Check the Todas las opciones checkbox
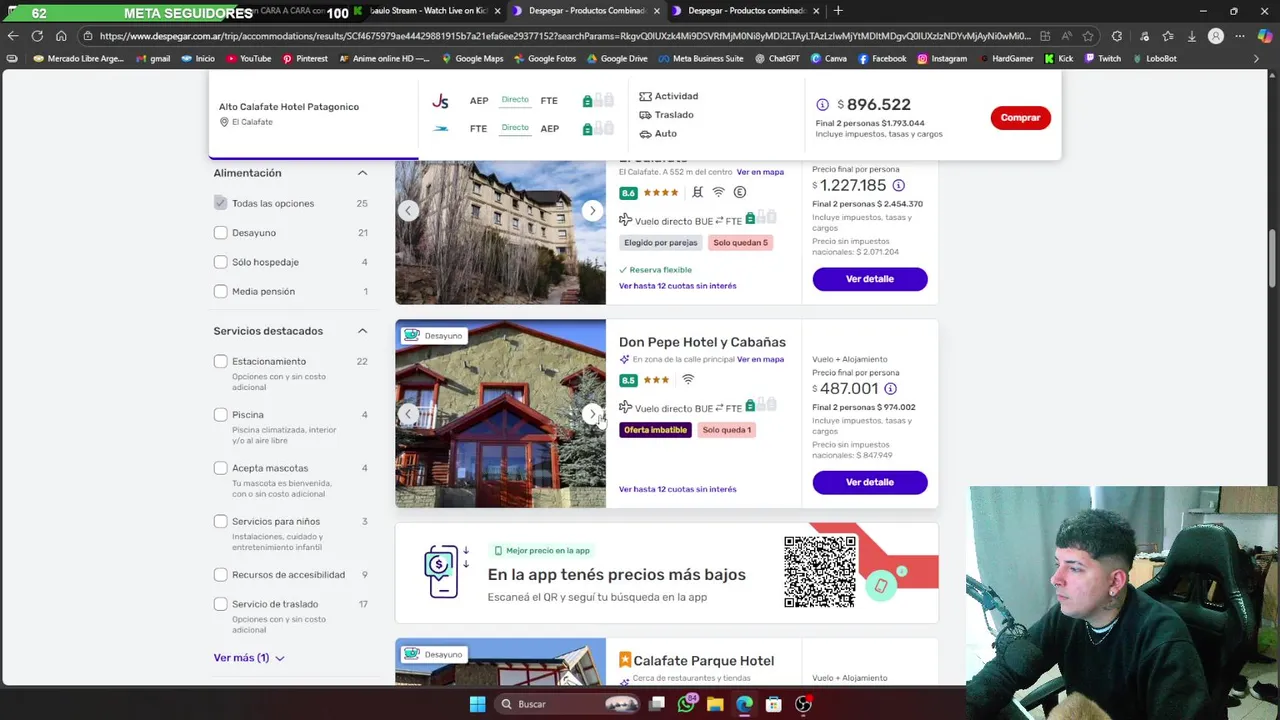The height and width of the screenshot is (720, 1280). (220, 203)
